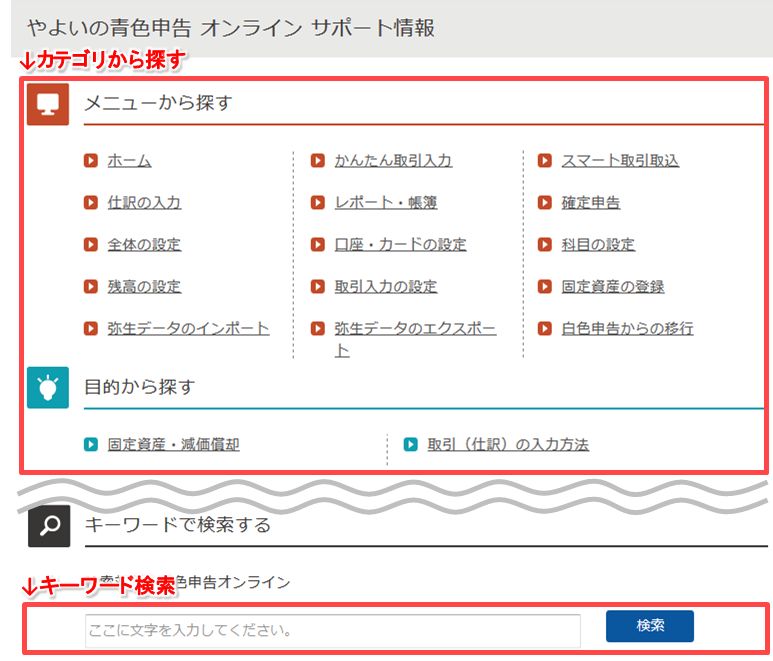Click the メニューから探す heading
The image size is (773, 661).
pos(158,104)
